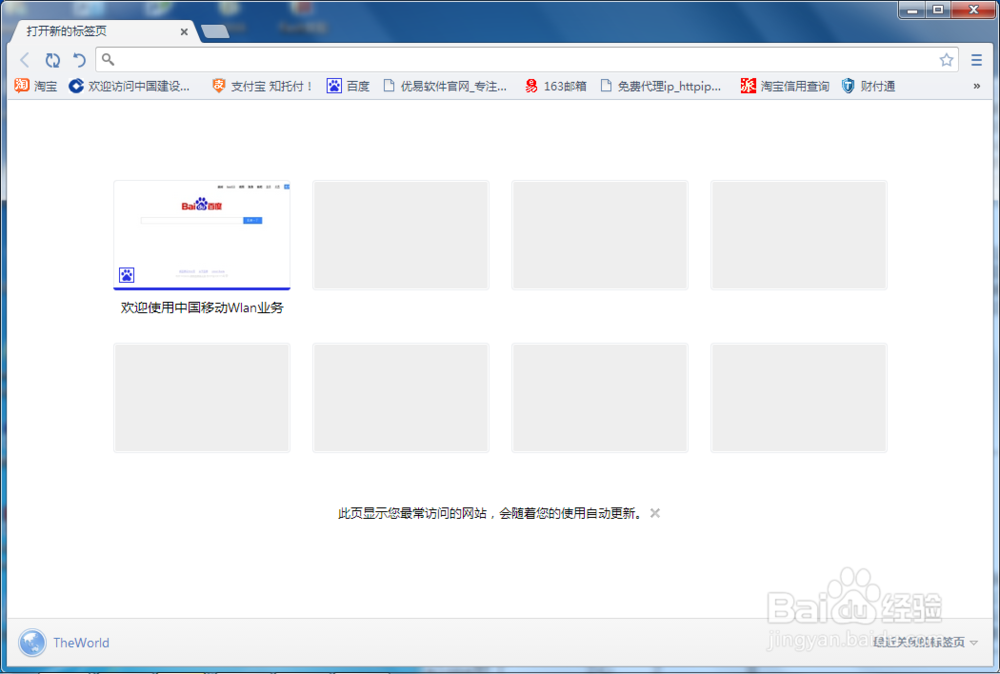Click the Taobao bookmark icon

pyautogui.click(x=22, y=85)
